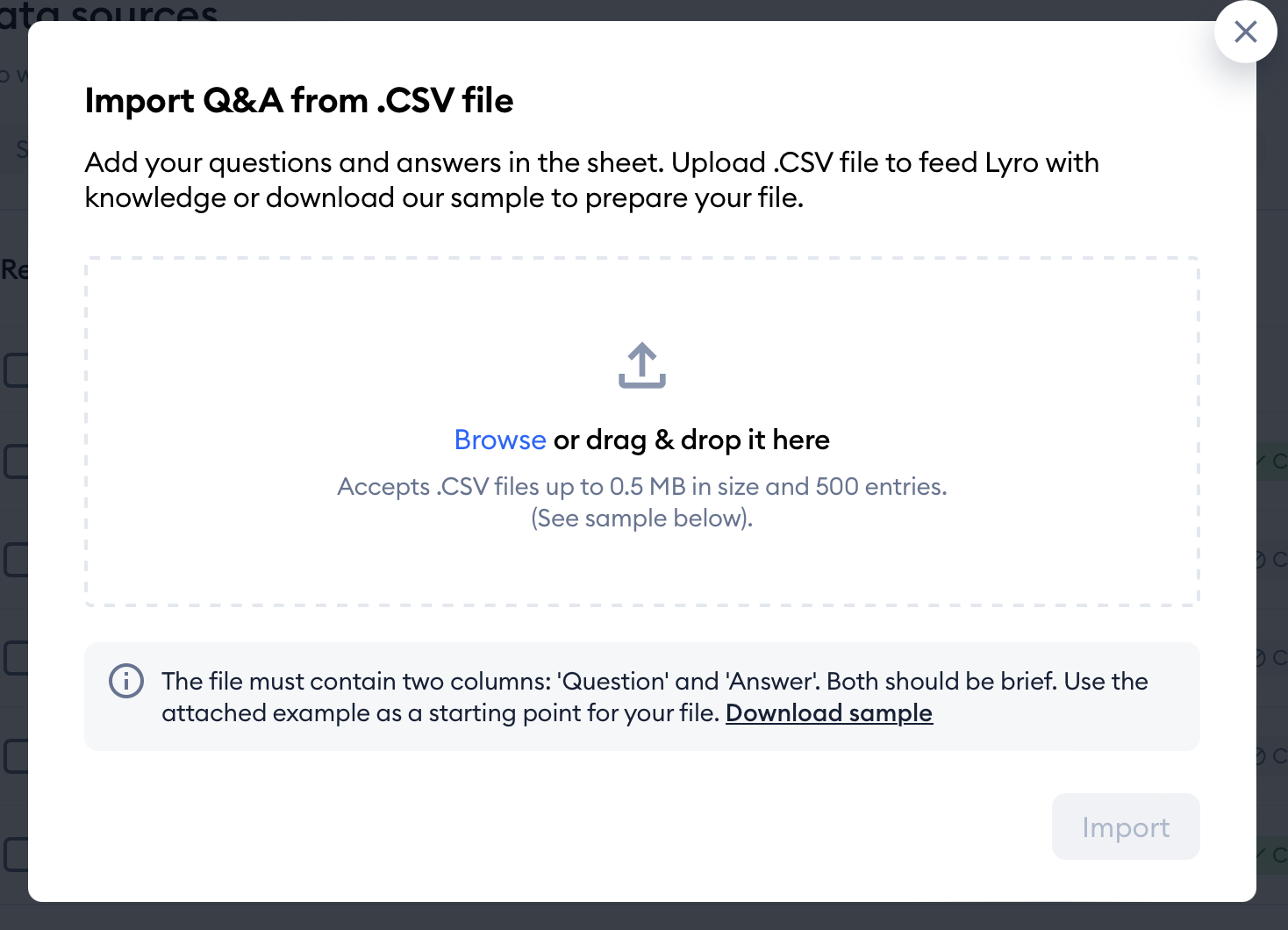Toggle the first checkbox behind the dialog

15,370
